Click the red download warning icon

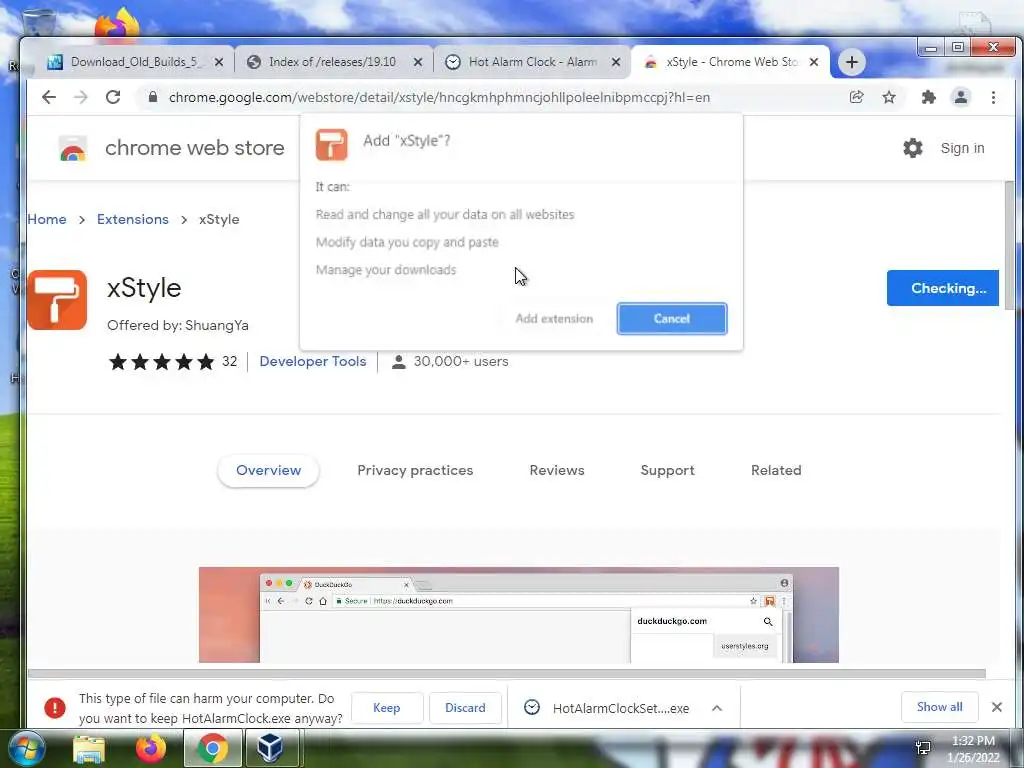click(x=55, y=708)
